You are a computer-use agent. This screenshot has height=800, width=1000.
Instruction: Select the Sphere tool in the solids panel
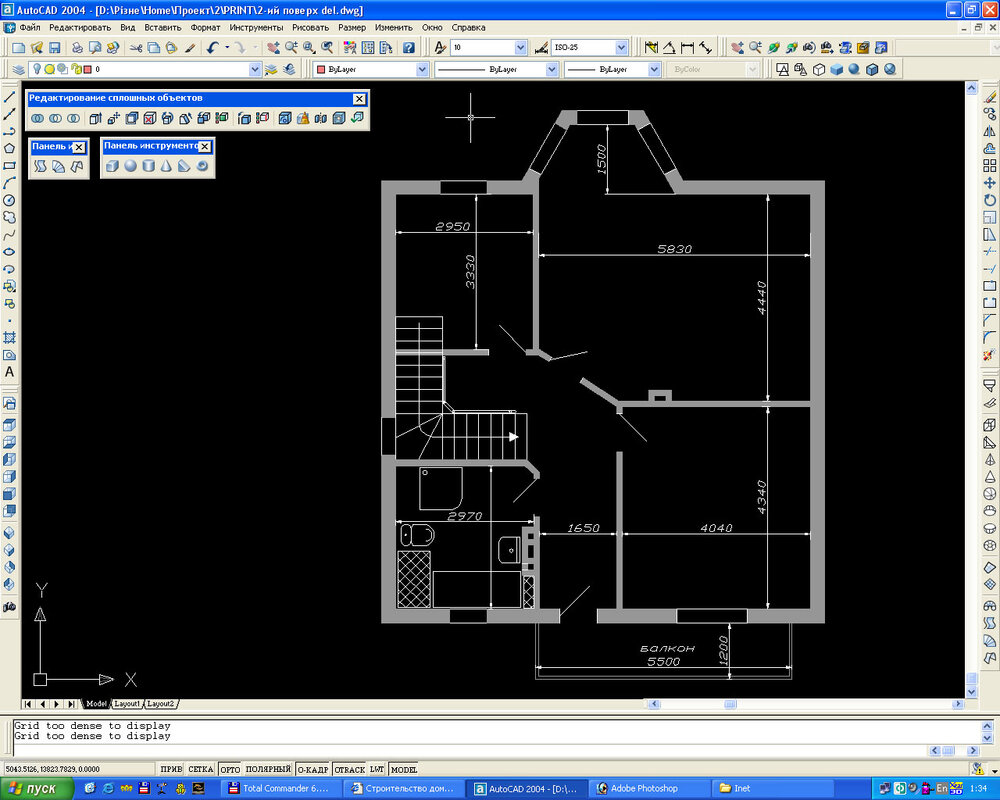coord(130,166)
